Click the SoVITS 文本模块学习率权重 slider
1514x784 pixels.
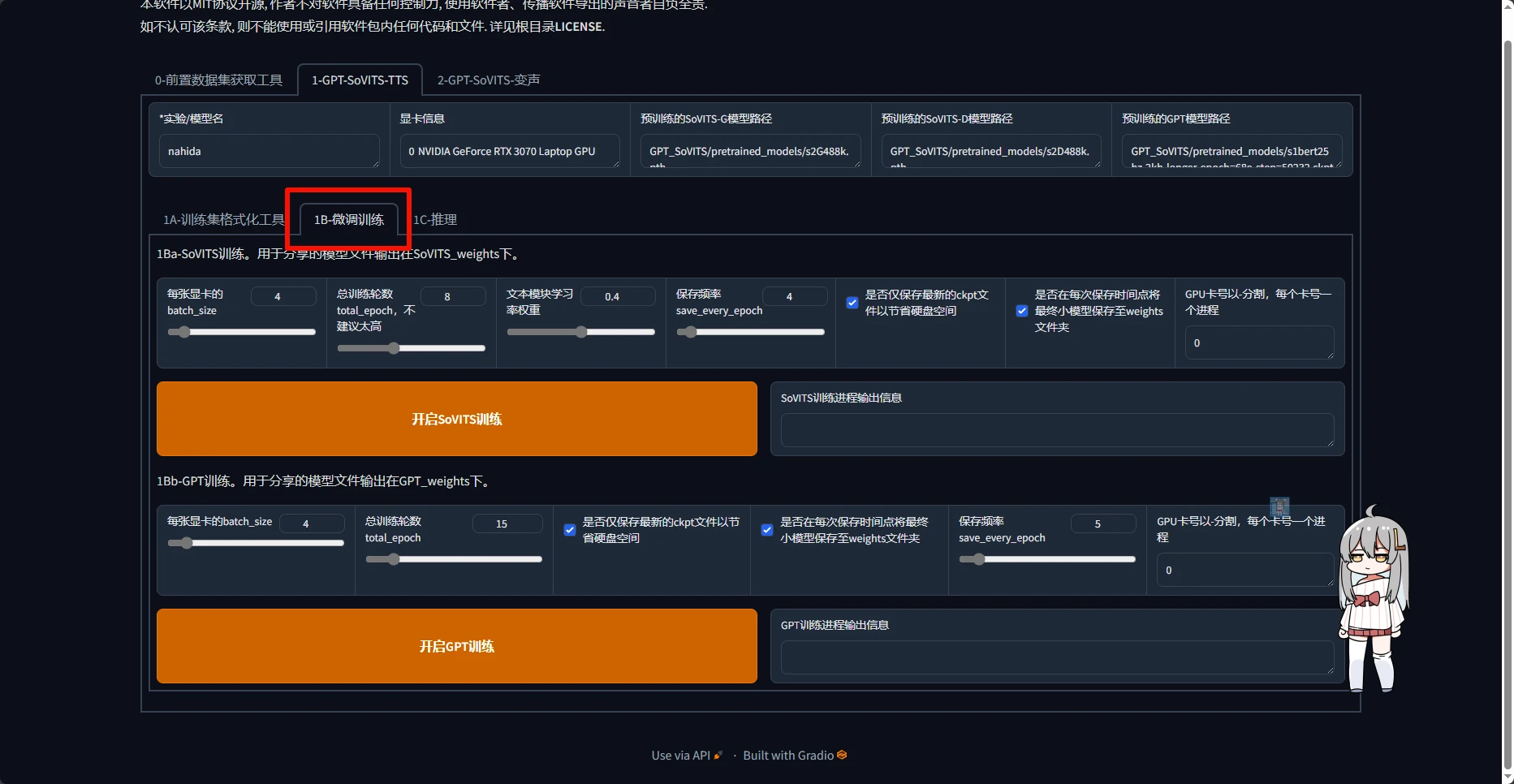point(580,332)
